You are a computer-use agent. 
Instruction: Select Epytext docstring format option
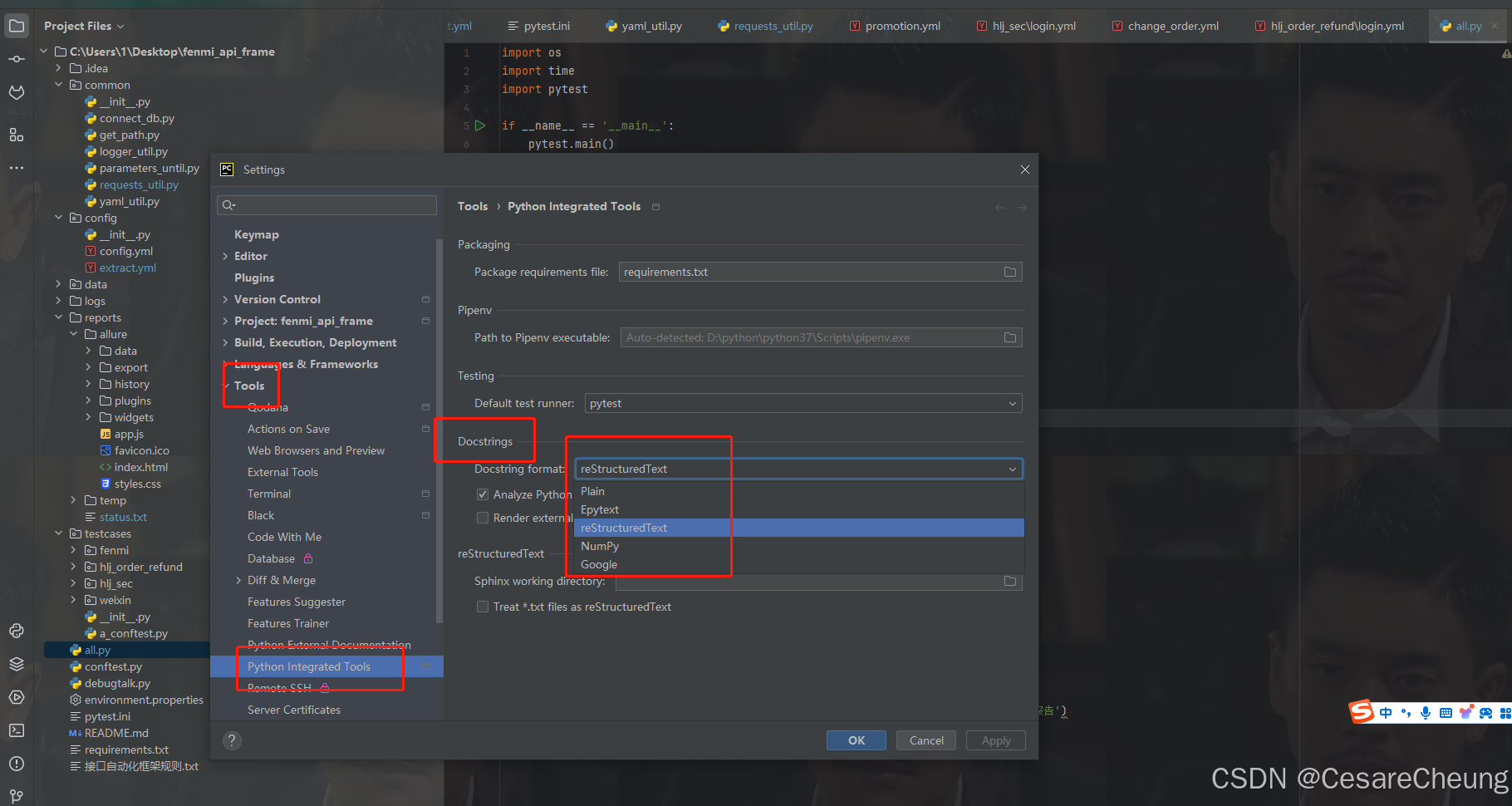tap(799, 509)
